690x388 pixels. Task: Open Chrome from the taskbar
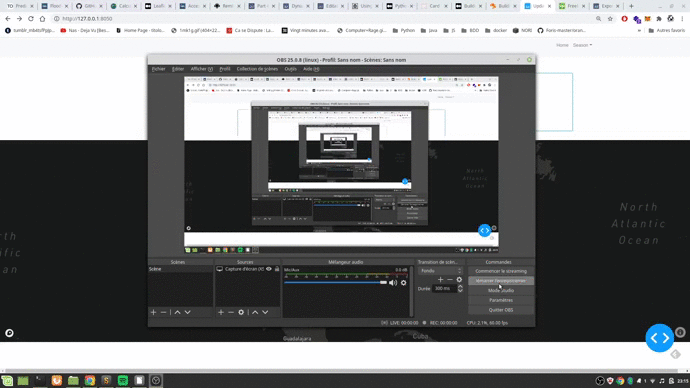(90, 381)
